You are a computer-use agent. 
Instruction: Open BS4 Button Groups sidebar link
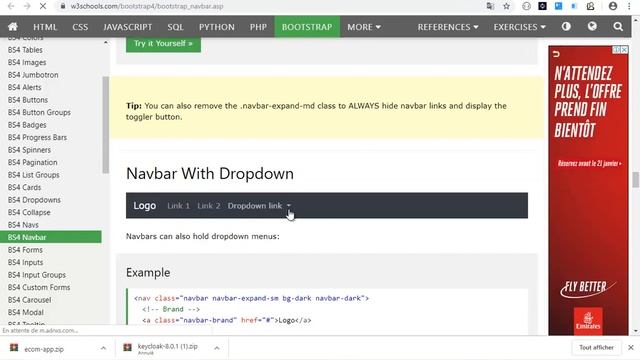39,112
